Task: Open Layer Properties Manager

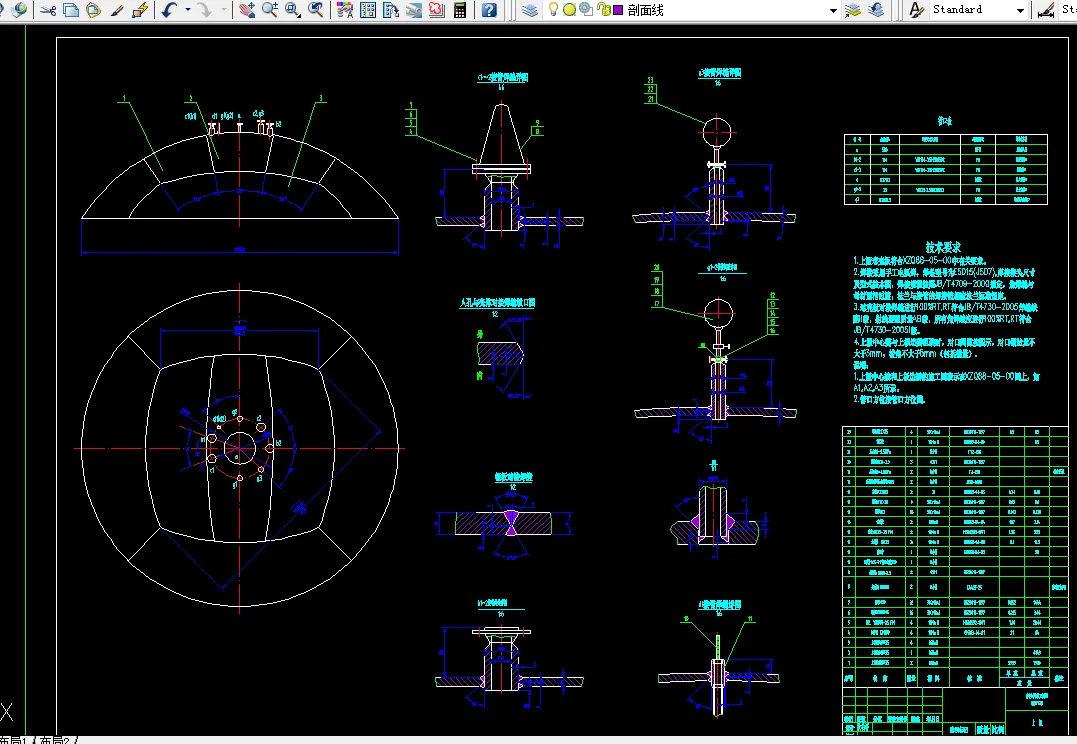Action: tap(530, 10)
